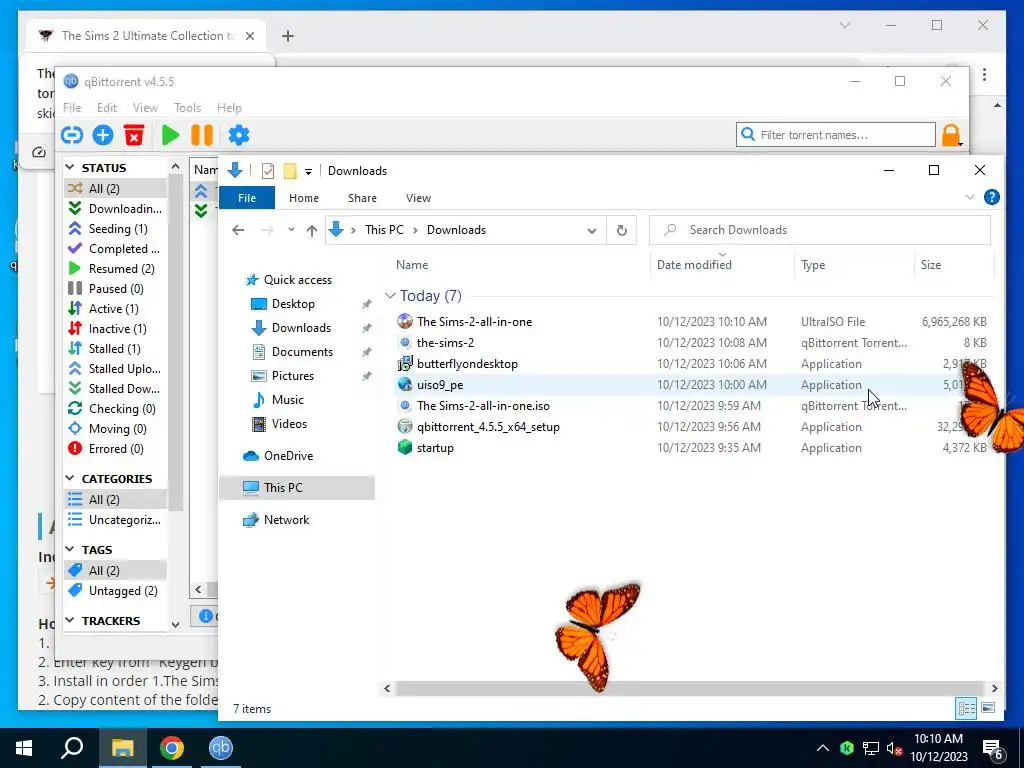Open Desktop in Quick access
Screen dimensions: 1024x768
pyautogui.click(x=293, y=304)
